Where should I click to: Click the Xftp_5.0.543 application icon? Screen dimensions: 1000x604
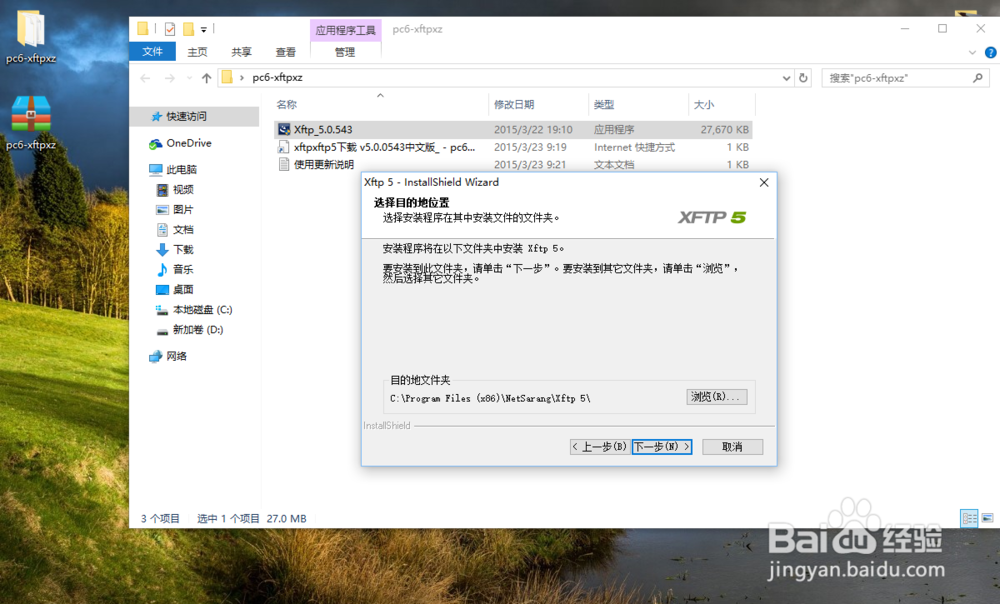coord(284,129)
